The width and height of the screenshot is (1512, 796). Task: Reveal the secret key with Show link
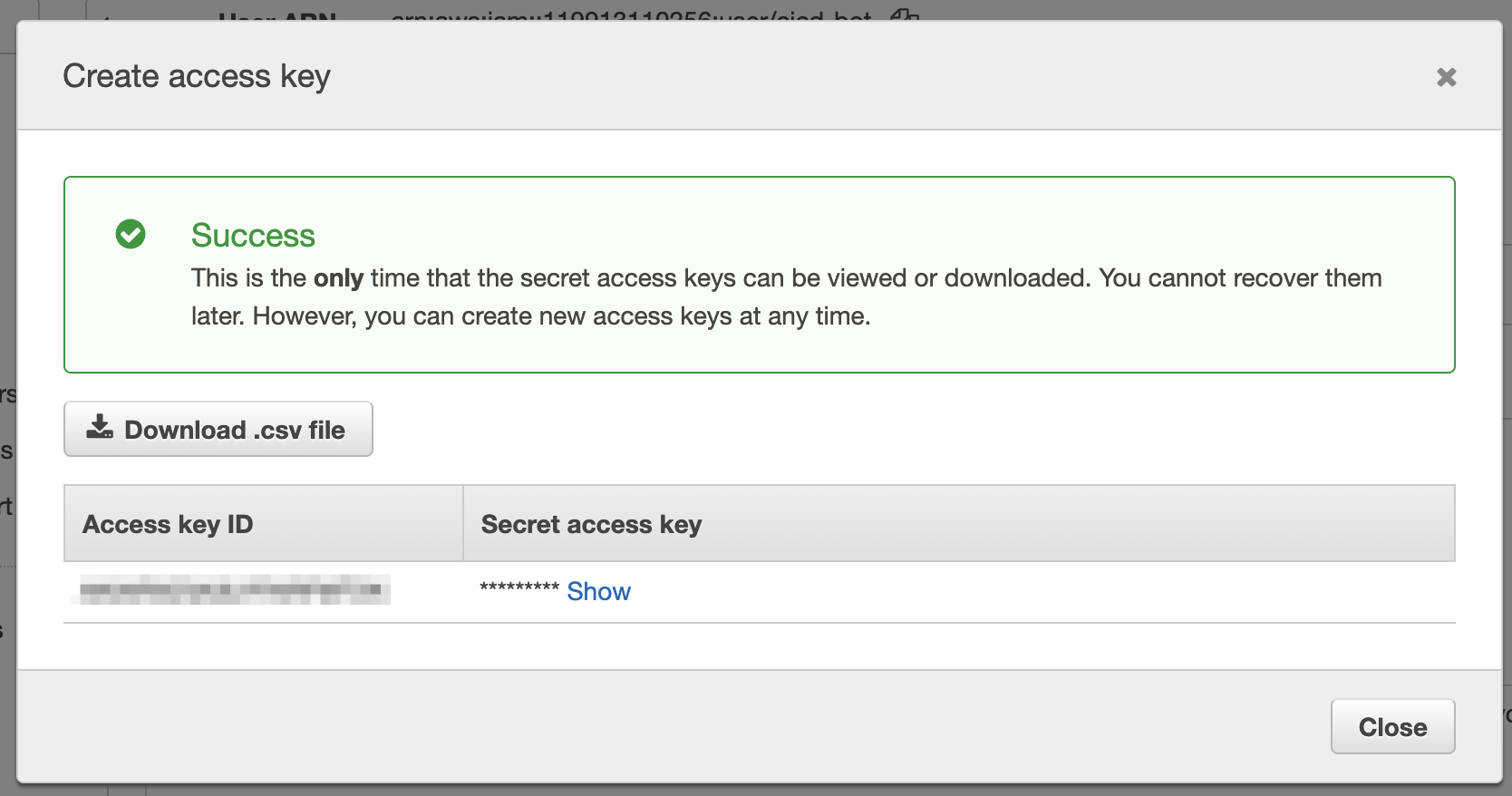tap(598, 591)
